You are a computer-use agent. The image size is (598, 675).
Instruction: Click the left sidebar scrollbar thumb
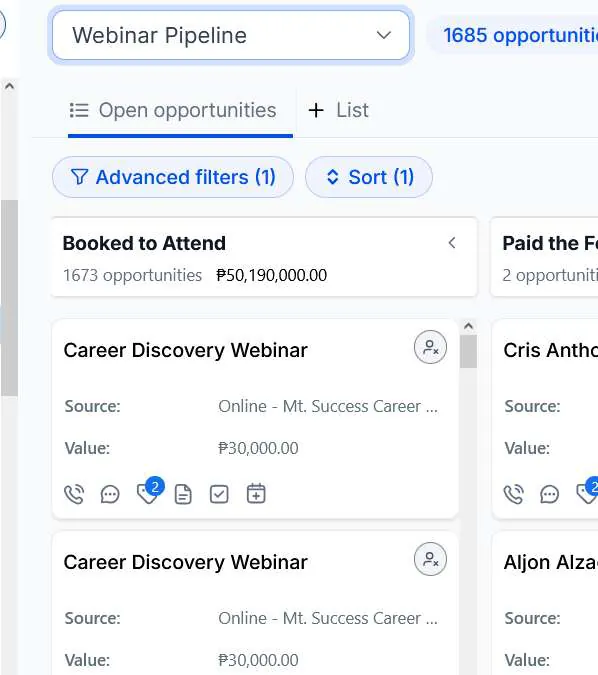[x=9, y=297]
